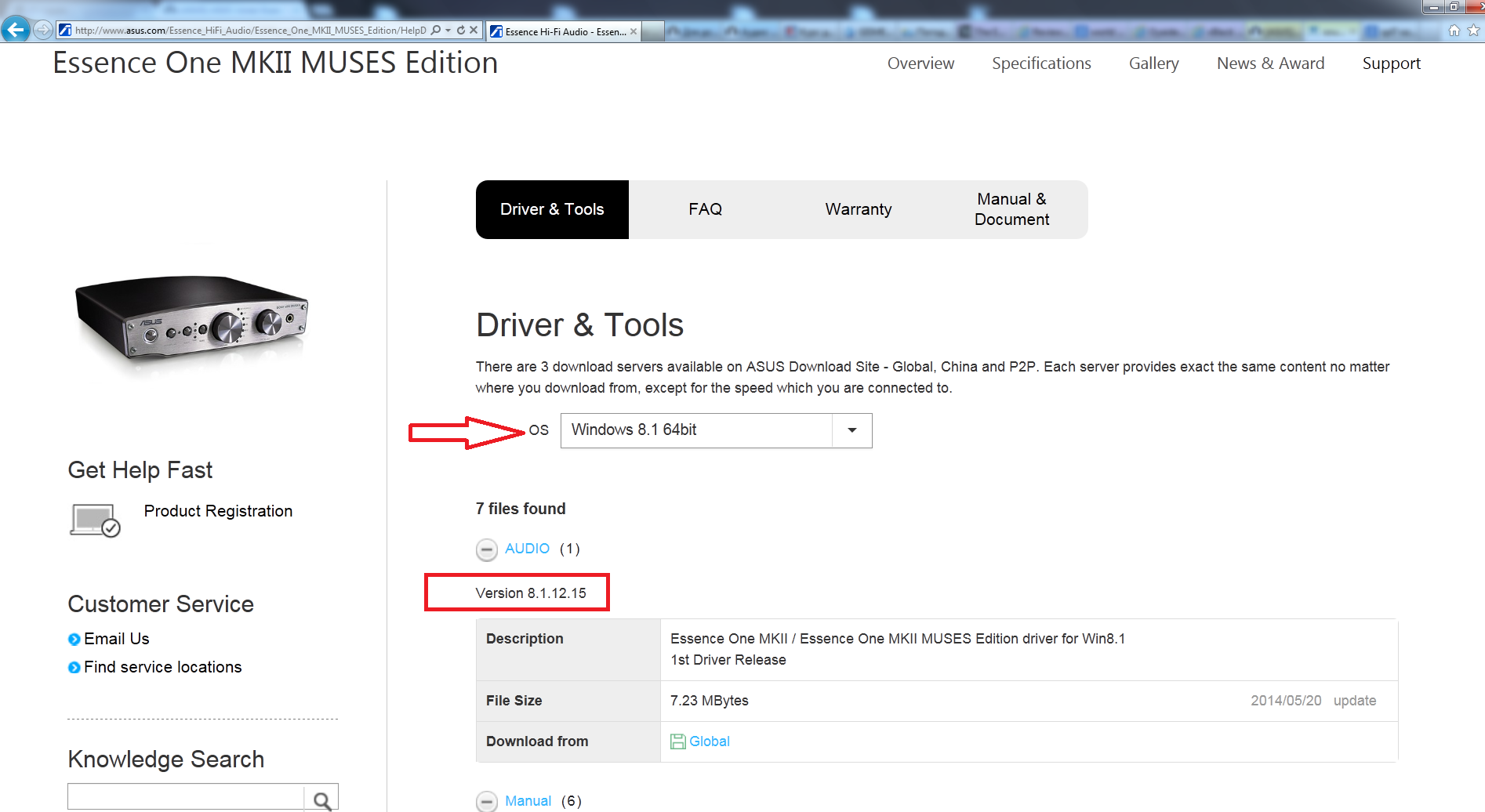
Task: Click the address bar search magnifier icon
Action: click(x=436, y=30)
